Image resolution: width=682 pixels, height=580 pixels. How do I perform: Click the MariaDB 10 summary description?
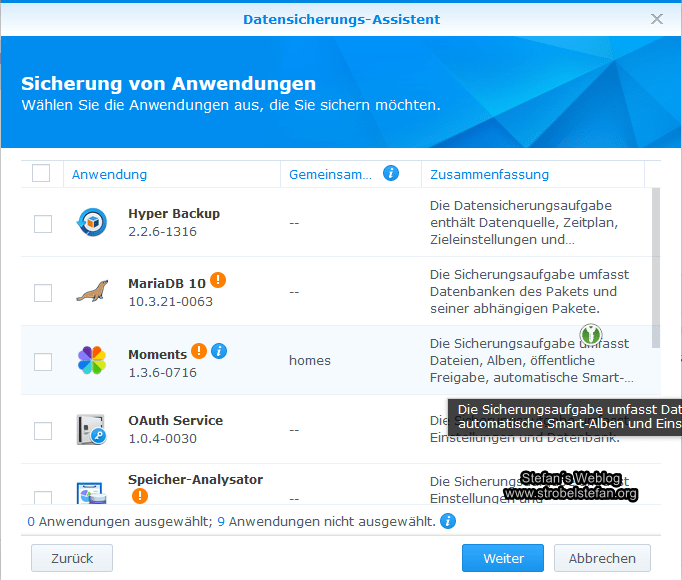529,292
